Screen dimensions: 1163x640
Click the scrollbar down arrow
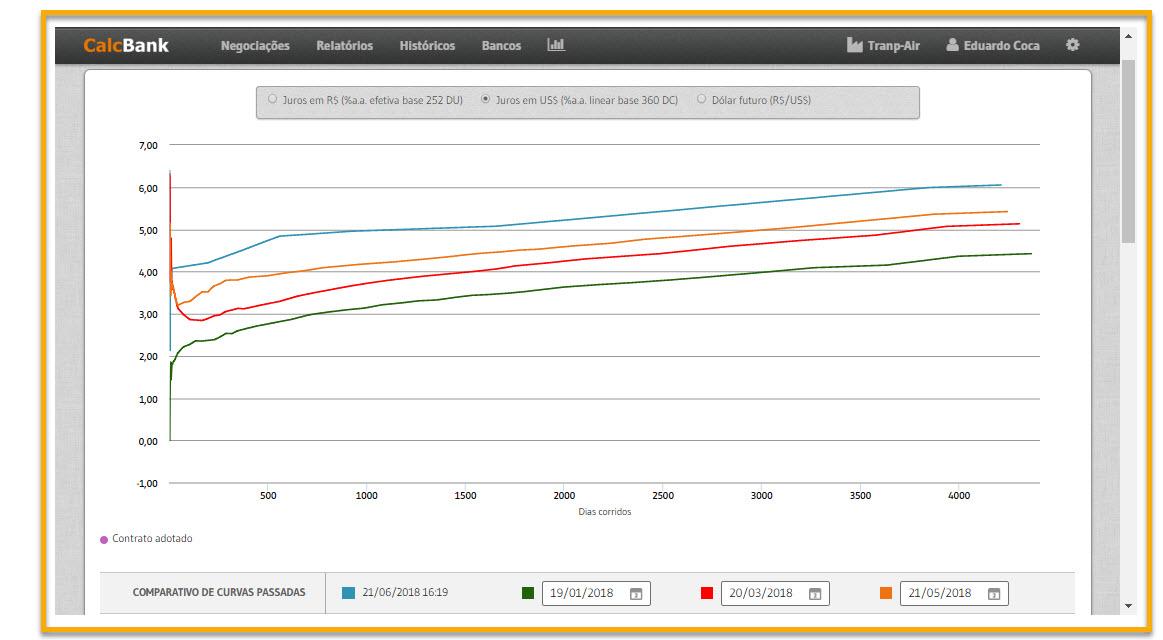tap(1128, 606)
